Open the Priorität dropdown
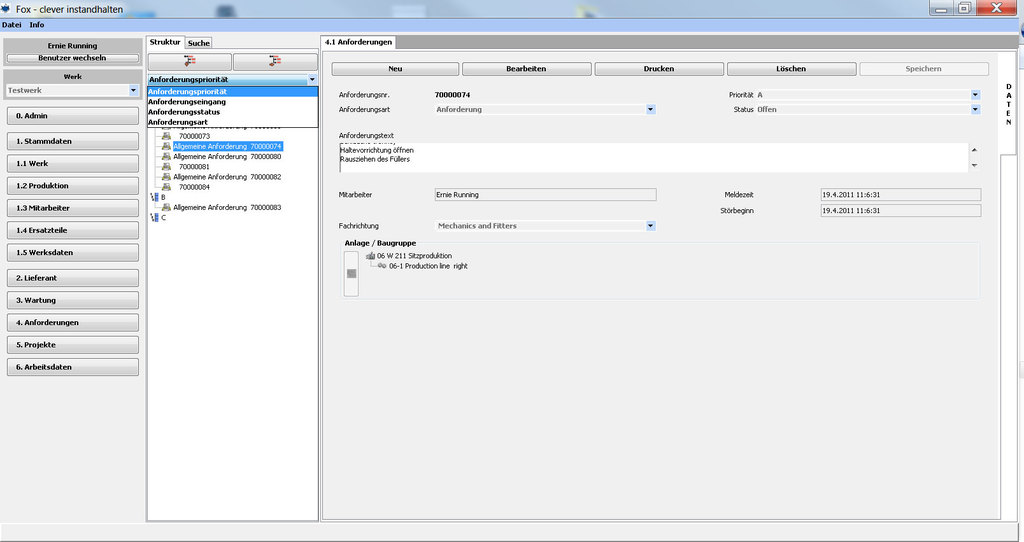1024x542 pixels. (975, 94)
